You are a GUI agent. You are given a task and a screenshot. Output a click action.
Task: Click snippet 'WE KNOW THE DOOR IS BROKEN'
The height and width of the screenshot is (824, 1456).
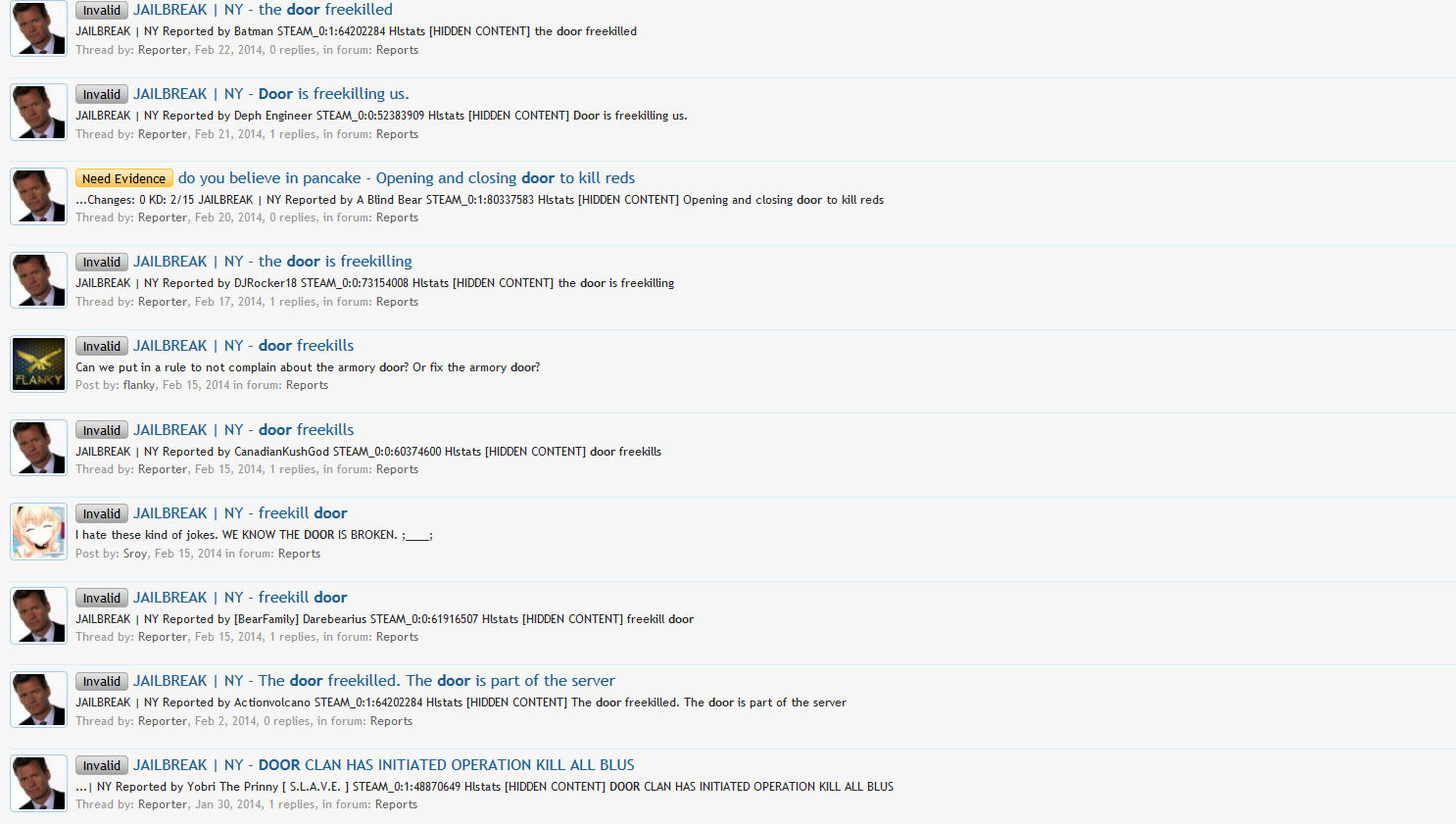click(x=254, y=535)
